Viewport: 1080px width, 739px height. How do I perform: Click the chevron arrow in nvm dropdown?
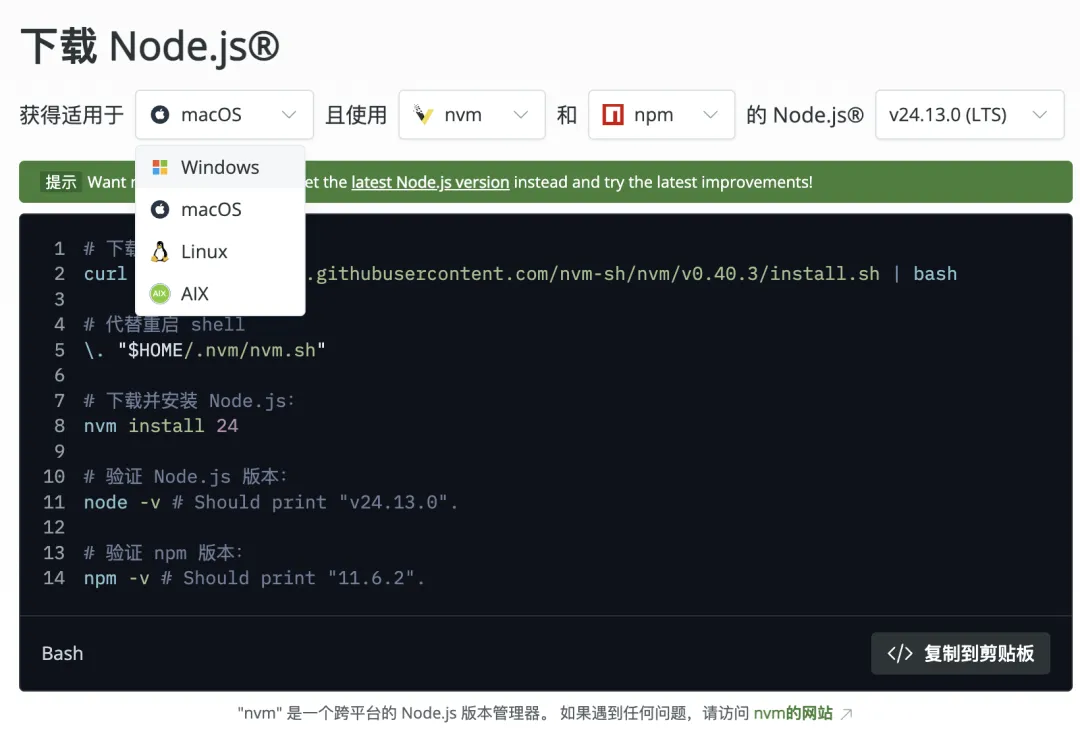click(521, 115)
